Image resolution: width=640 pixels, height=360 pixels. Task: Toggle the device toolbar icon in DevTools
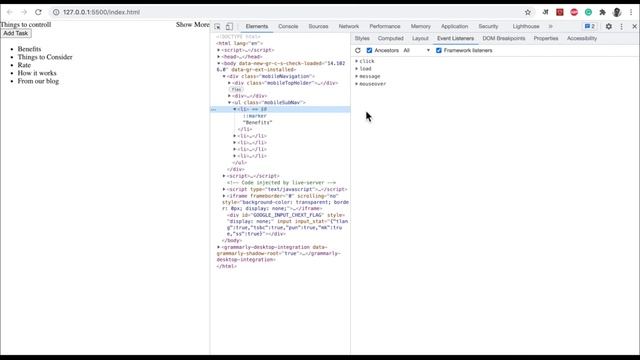pyautogui.click(x=229, y=27)
